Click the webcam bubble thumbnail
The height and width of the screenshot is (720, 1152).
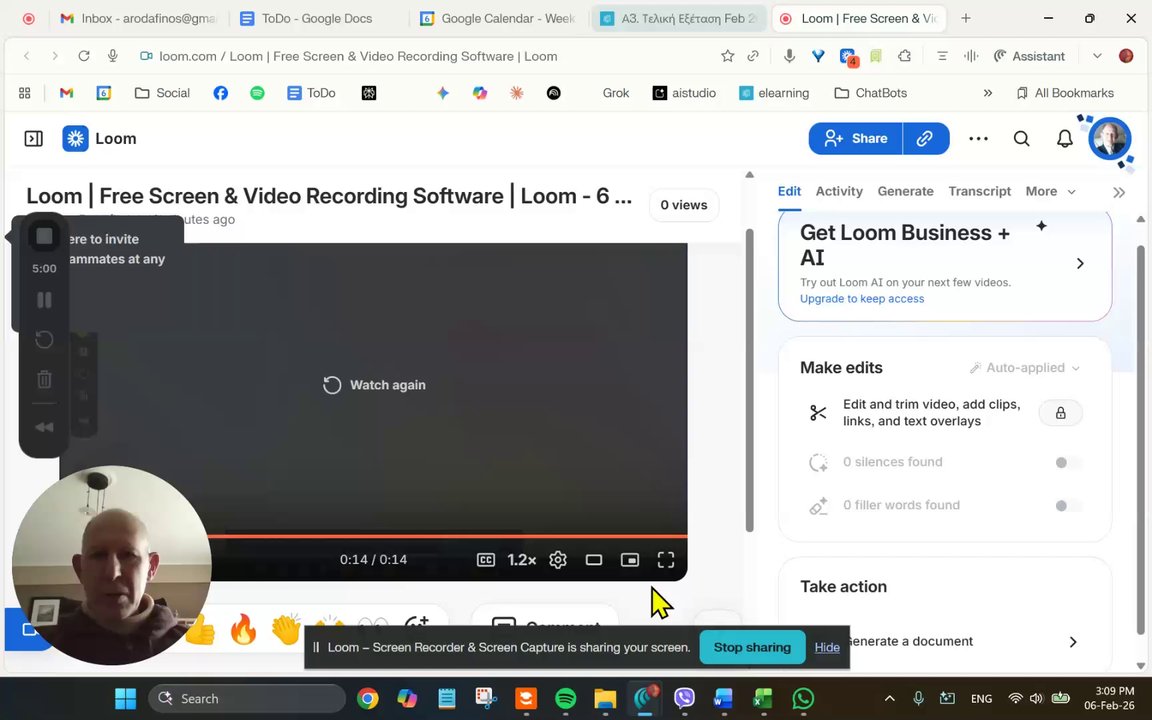coord(112,565)
